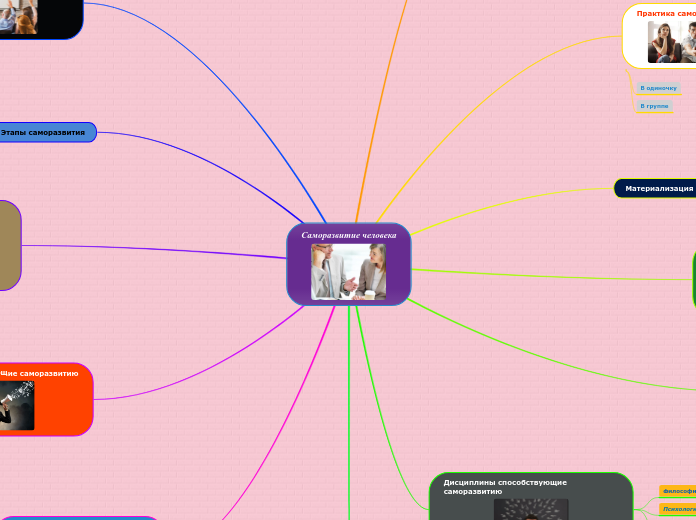Select the 'В одиночку' subtopic
This screenshot has width=696, height=520.
pyautogui.click(x=658, y=88)
